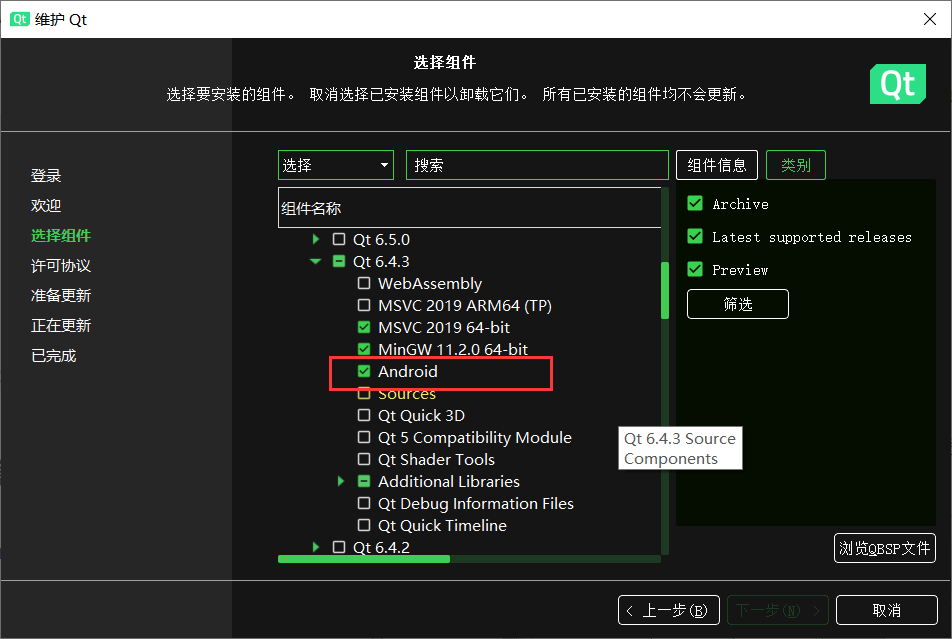Click 许可协议 in the sidebar
The image size is (952, 639).
[61, 265]
